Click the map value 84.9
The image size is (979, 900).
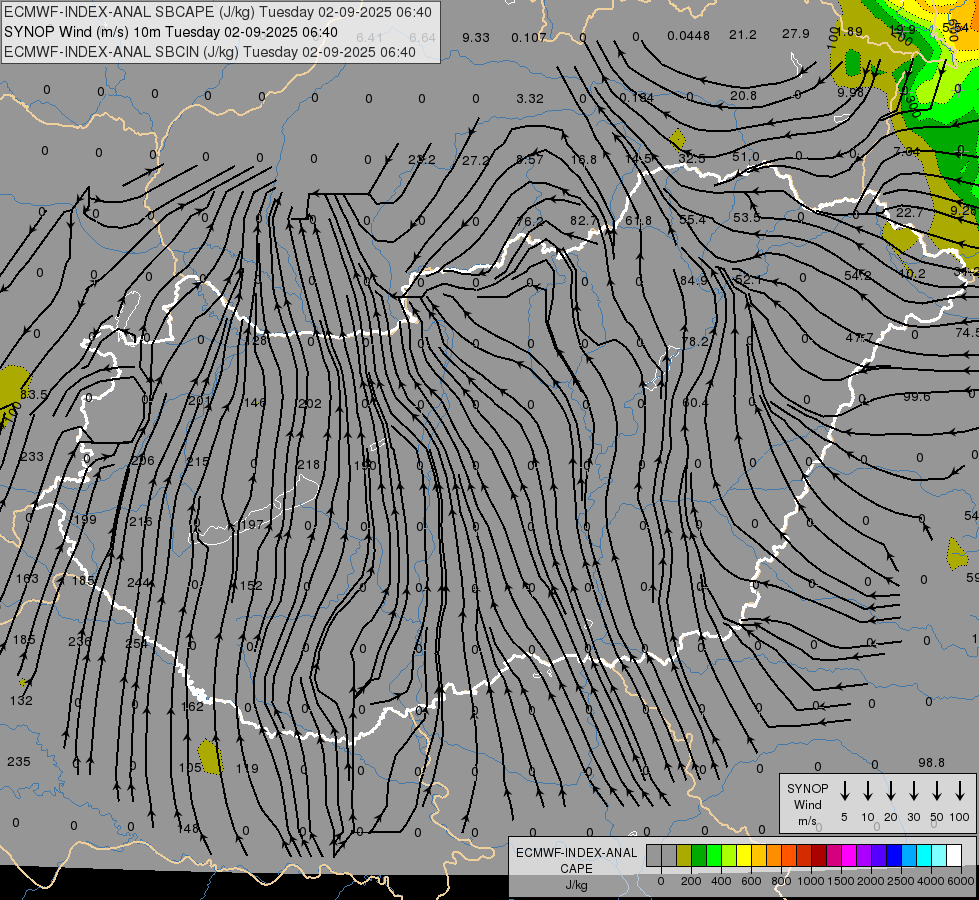click(694, 280)
